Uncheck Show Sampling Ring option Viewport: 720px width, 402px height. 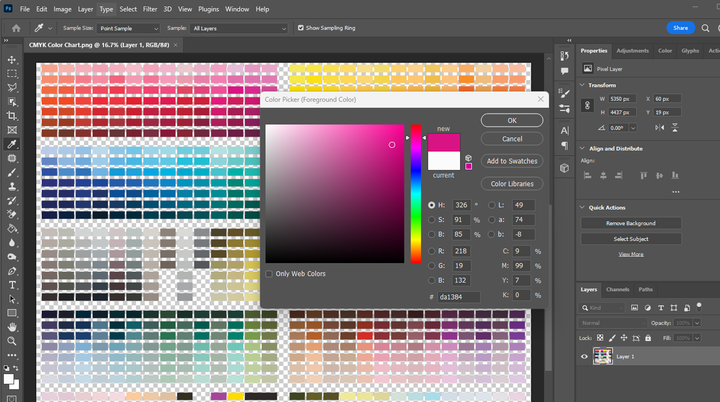301,29
